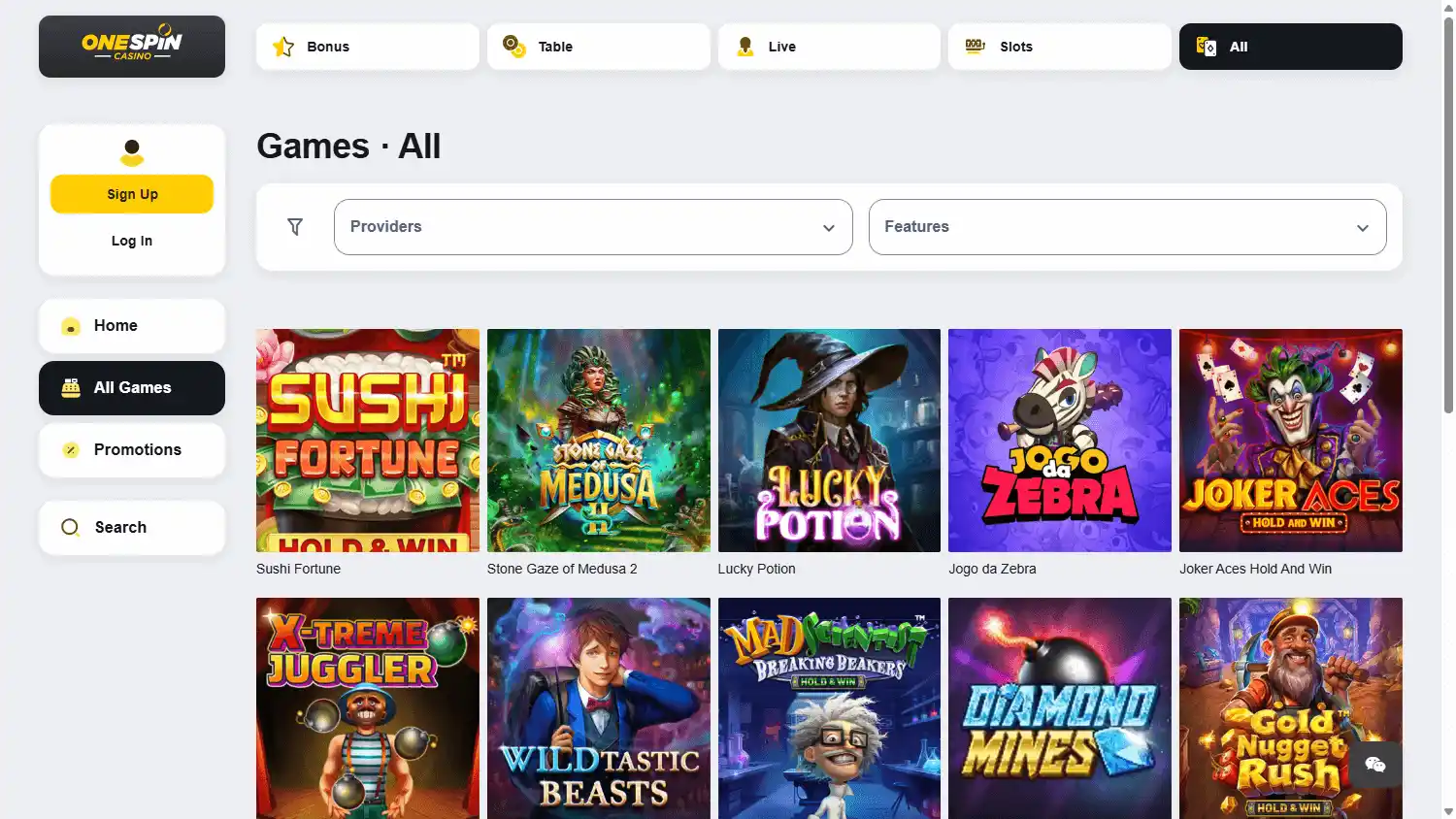Click the 'Joker Aces Hold And Win' title text
1456x819 pixels.
tap(1255, 569)
